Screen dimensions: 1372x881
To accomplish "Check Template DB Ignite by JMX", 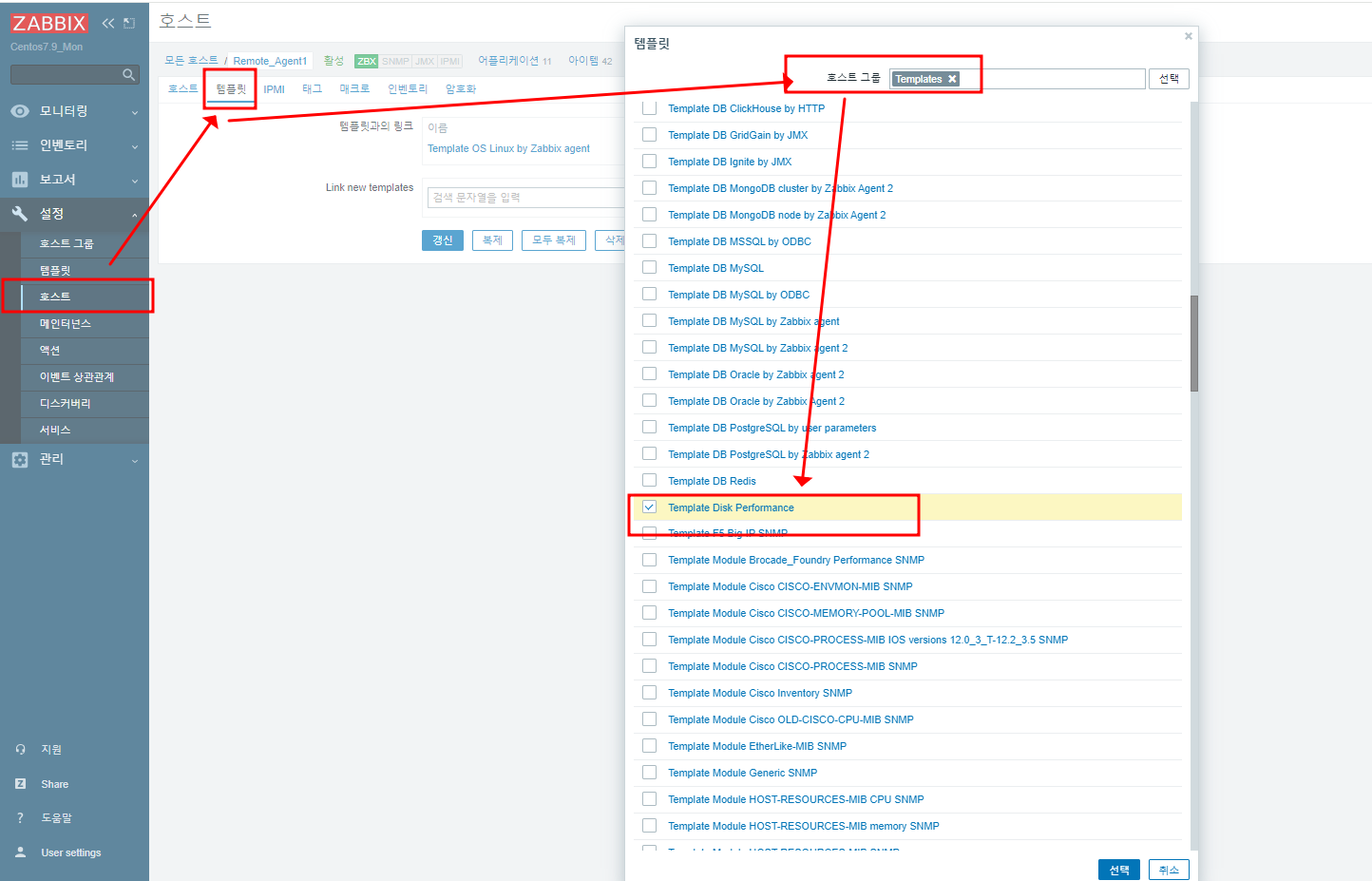I will [x=650, y=162].
